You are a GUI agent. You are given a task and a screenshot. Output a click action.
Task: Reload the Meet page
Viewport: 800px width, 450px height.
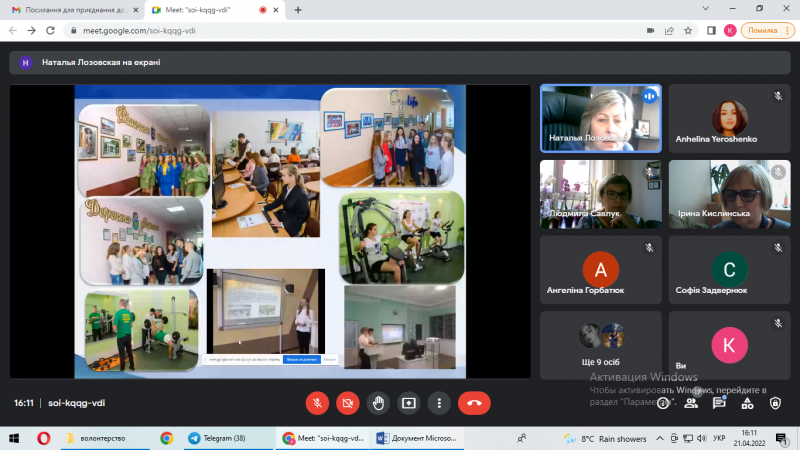coord(50,31)
